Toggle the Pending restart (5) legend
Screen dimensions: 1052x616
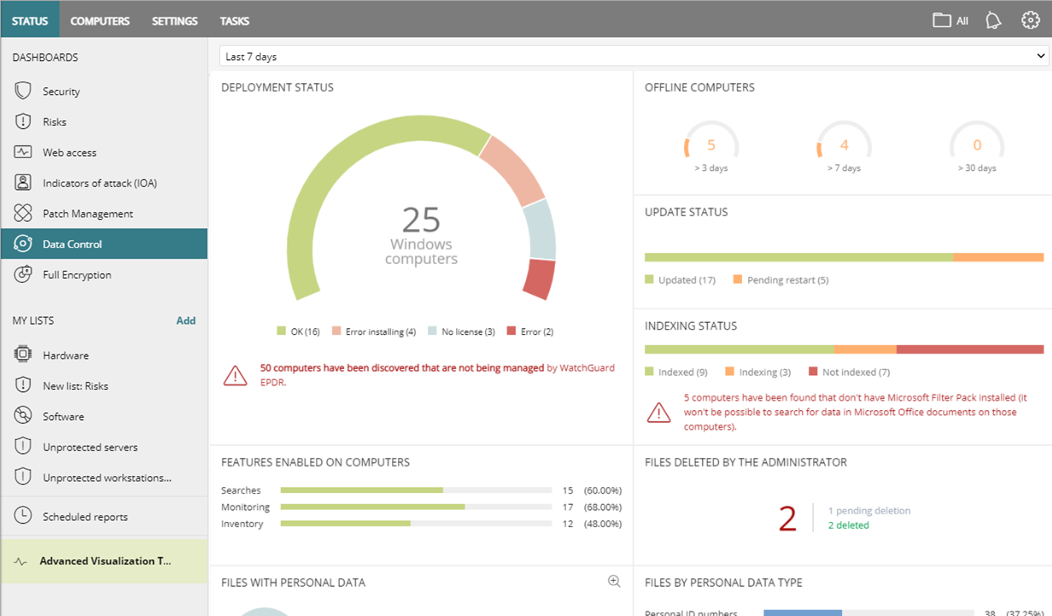pyautogui.click(x=780, y=280)
